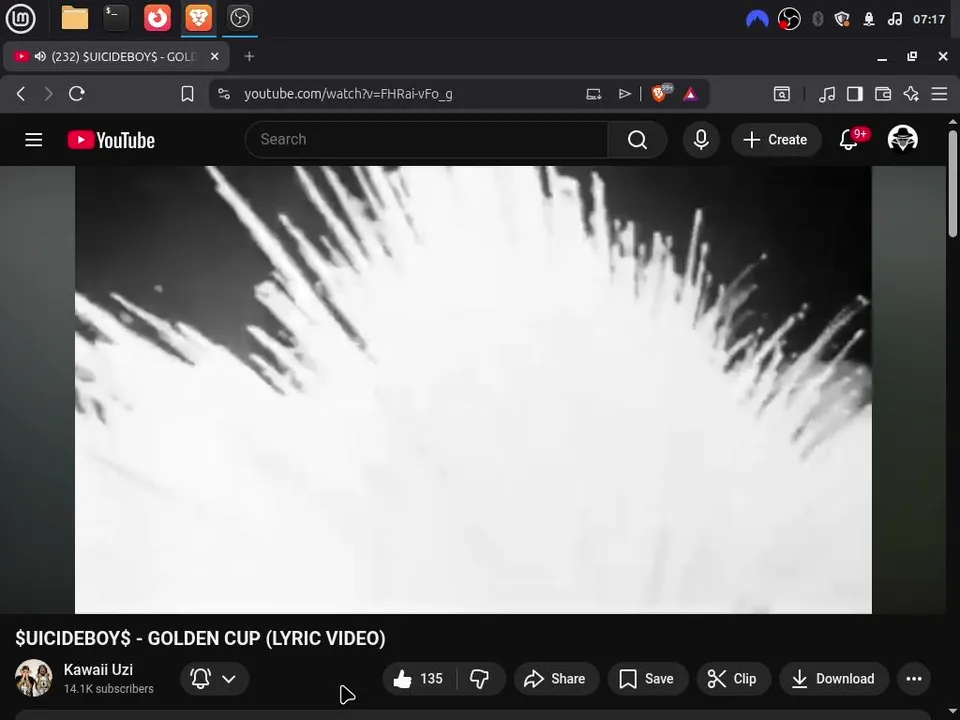The width and height of the screenshot is (960, 720).
Task: Select the $UICIDEBOY$ browser tab
Action: [116, 56]
